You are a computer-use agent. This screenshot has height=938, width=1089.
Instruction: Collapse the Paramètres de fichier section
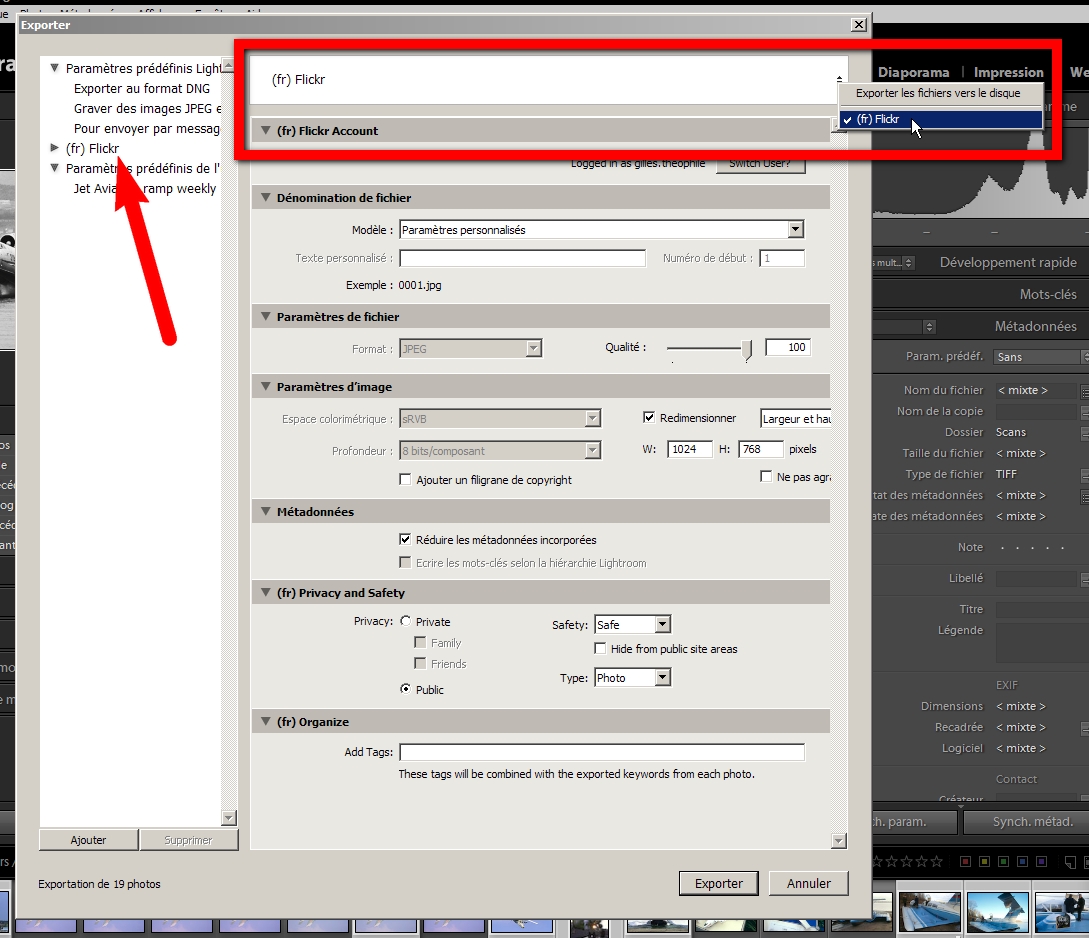265,316
